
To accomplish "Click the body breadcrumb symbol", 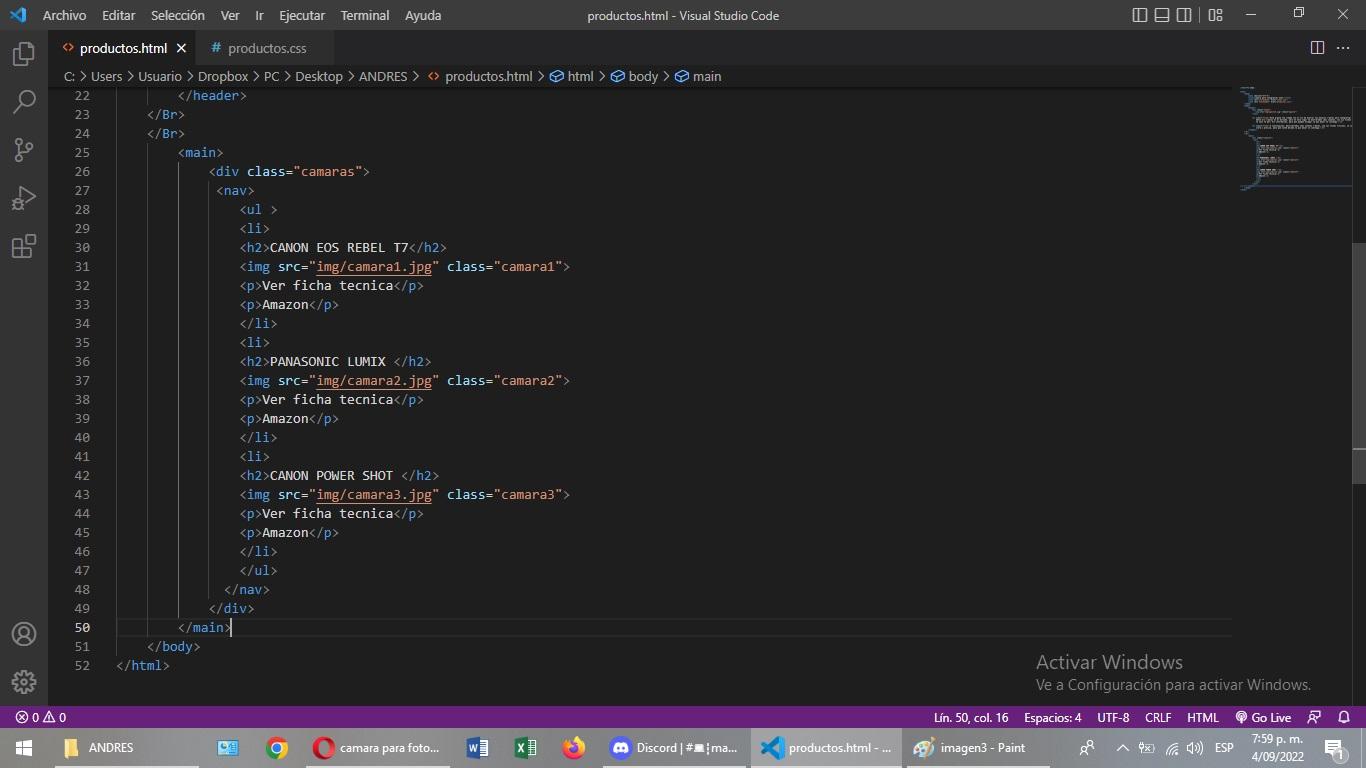I will click(x=634, y=76).
